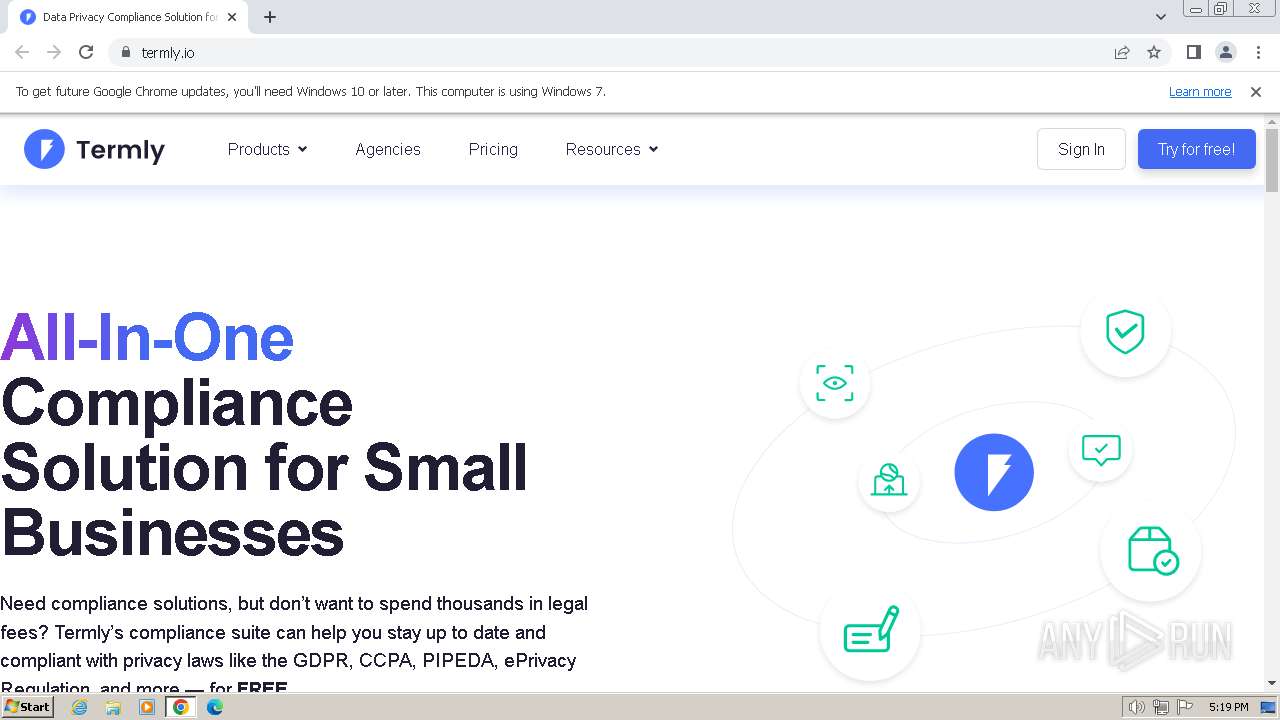Image resolution: width=1280 pixels, height=720 pixels.
Task: Click the central blue Termly emblem
Action: (x=994, y=472)
